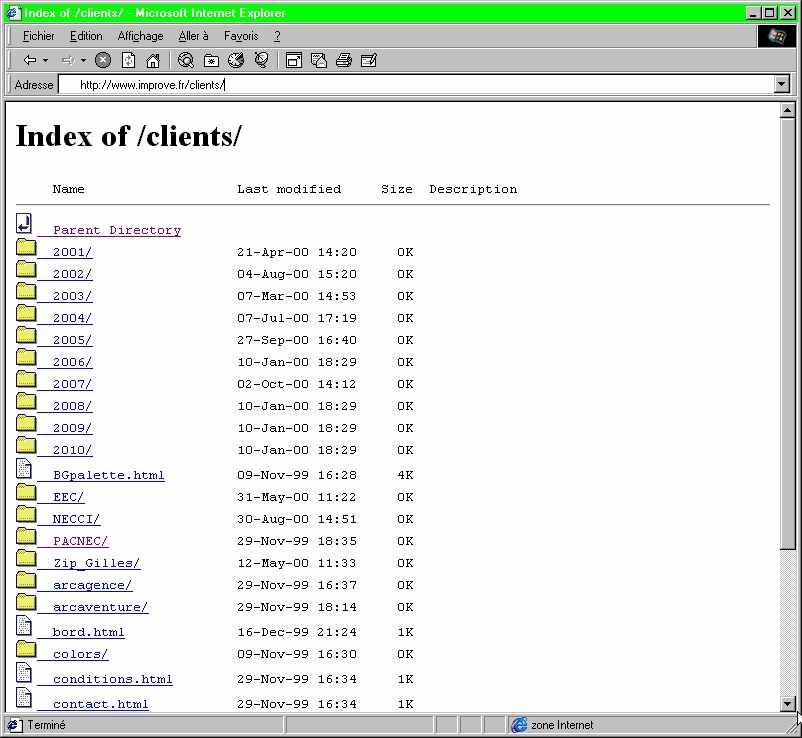Open the PACNEC/ directory link

coord(80,541)
